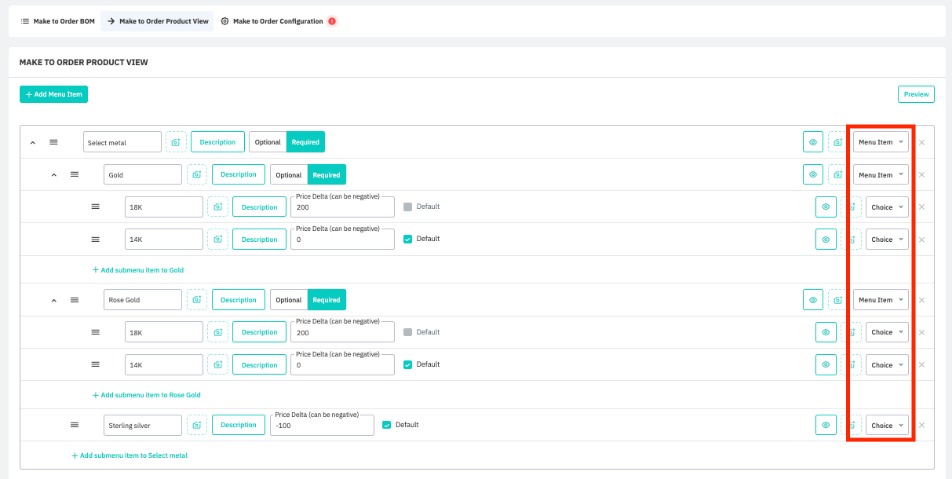The image size is (952, 479).
Task: Click the drag handle on Sterling silver row
Action: tap(74, 425)
